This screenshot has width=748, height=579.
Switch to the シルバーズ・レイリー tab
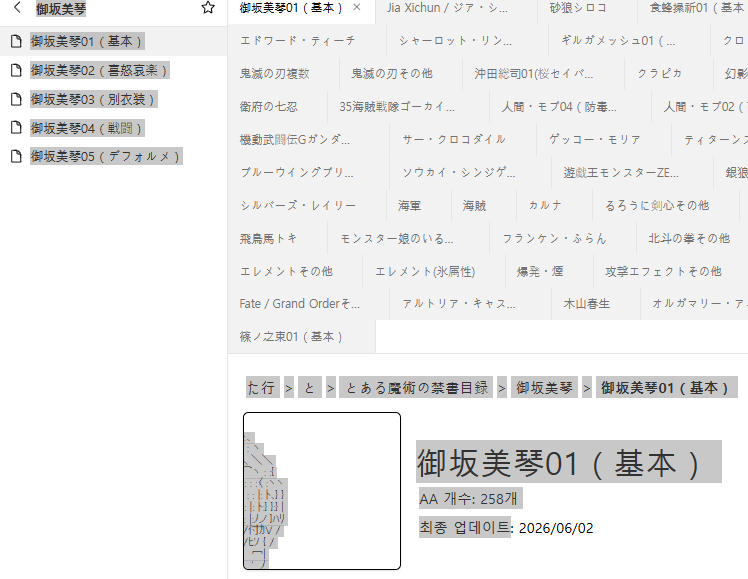(x=307, y=205)
